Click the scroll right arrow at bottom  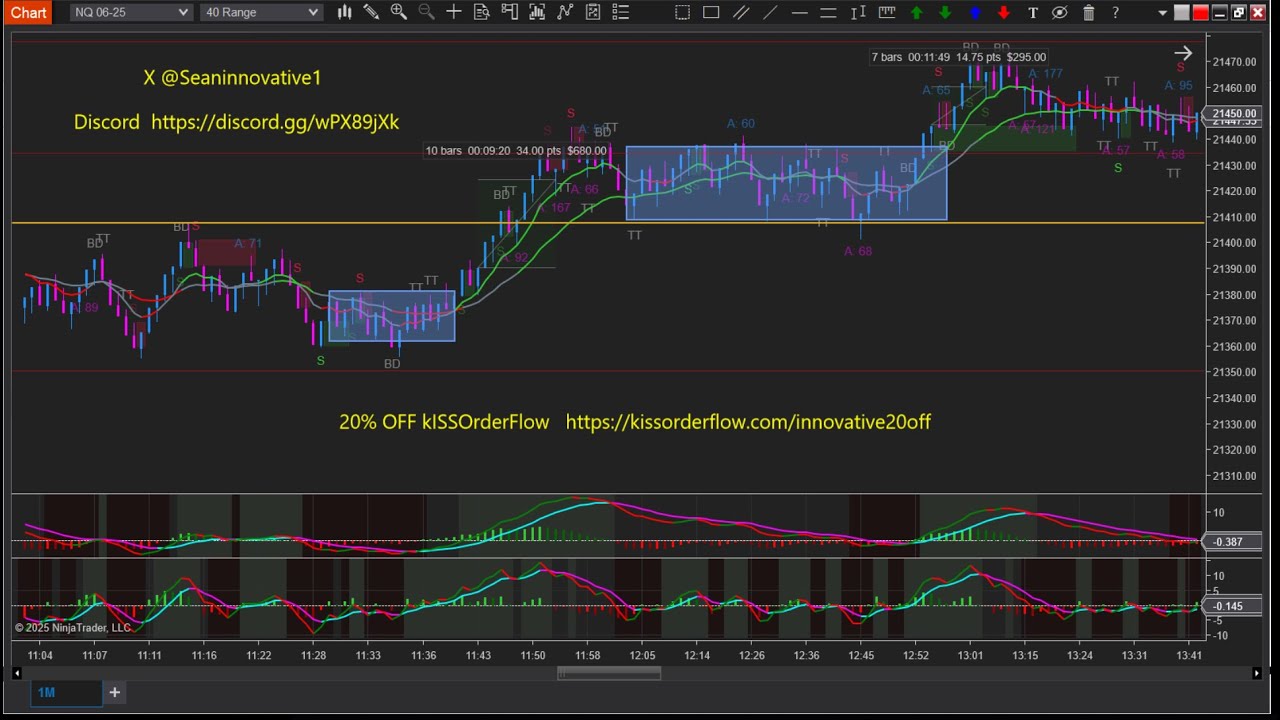[1257, 674]
